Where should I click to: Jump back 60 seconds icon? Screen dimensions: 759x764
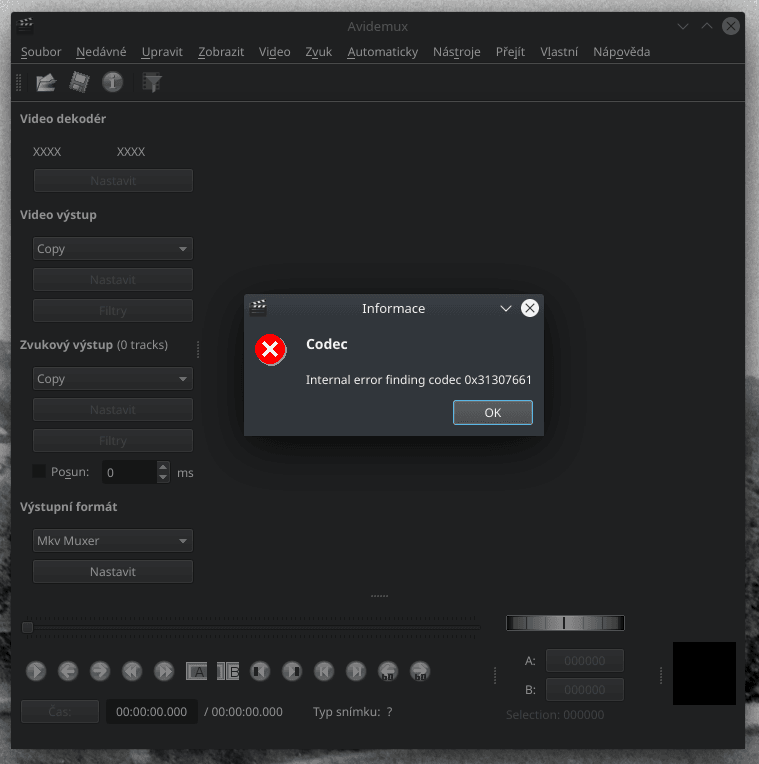coord(388,671)
